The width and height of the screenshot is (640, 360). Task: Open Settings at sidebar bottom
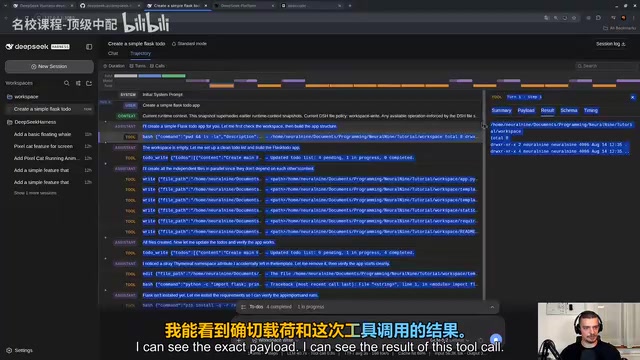click(20, 350)
